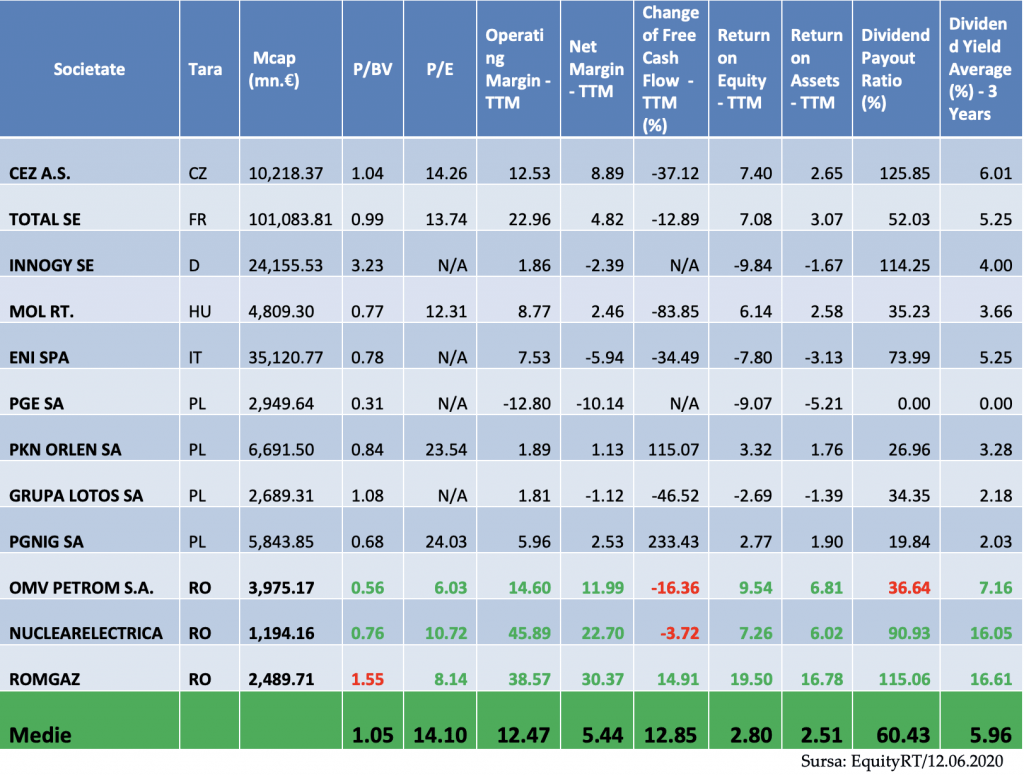Click ROMGAZ red P/BV value 1.55
Image resolution: width=1024 pixels, height=776 pixels.
point(368,680)
